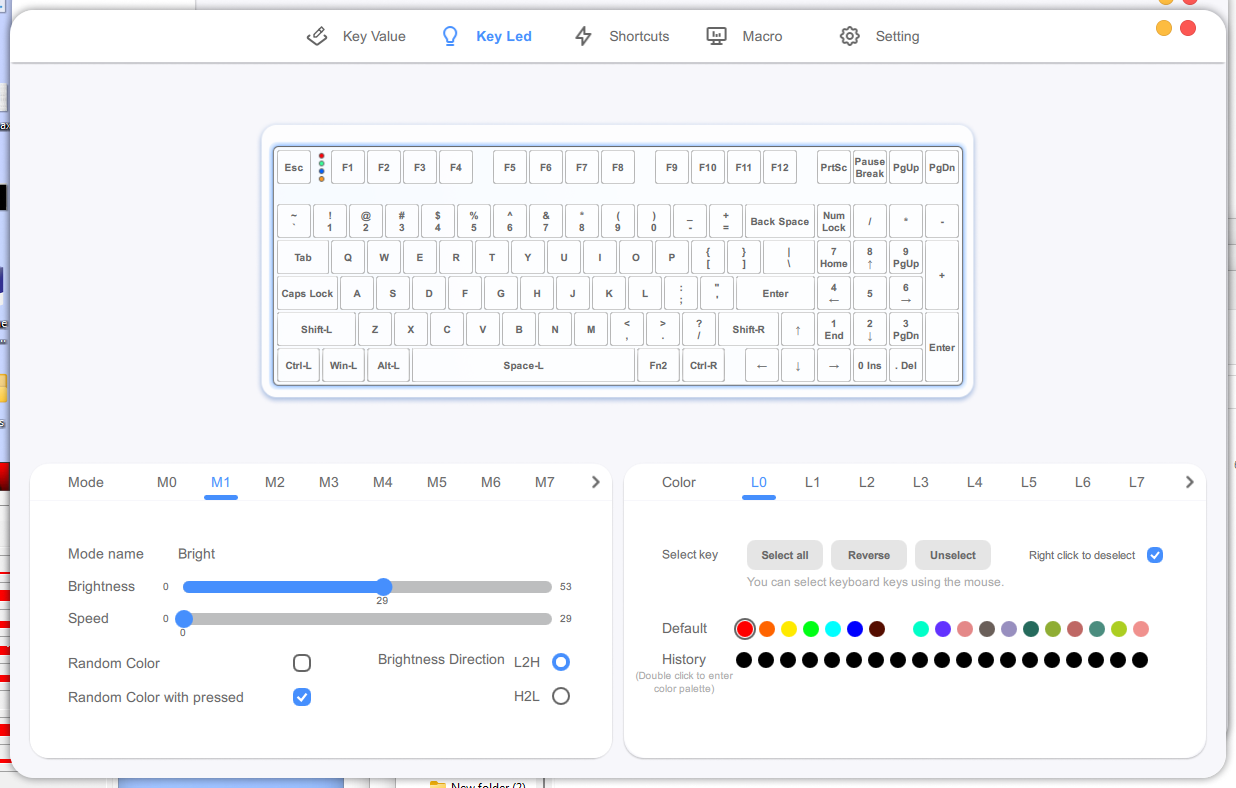This screenshot has height=788, width=1236.
Task: Open Shortcuts lightning bolt icon
Action: [x=584, y=36]
